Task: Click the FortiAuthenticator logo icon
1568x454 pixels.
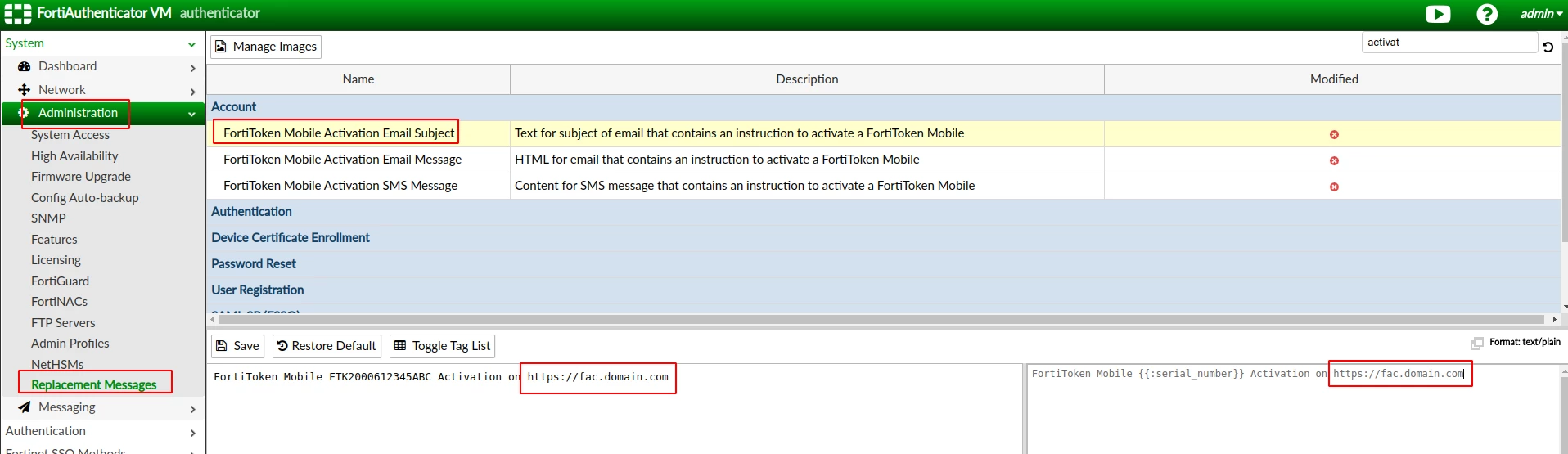Action: 18,13
